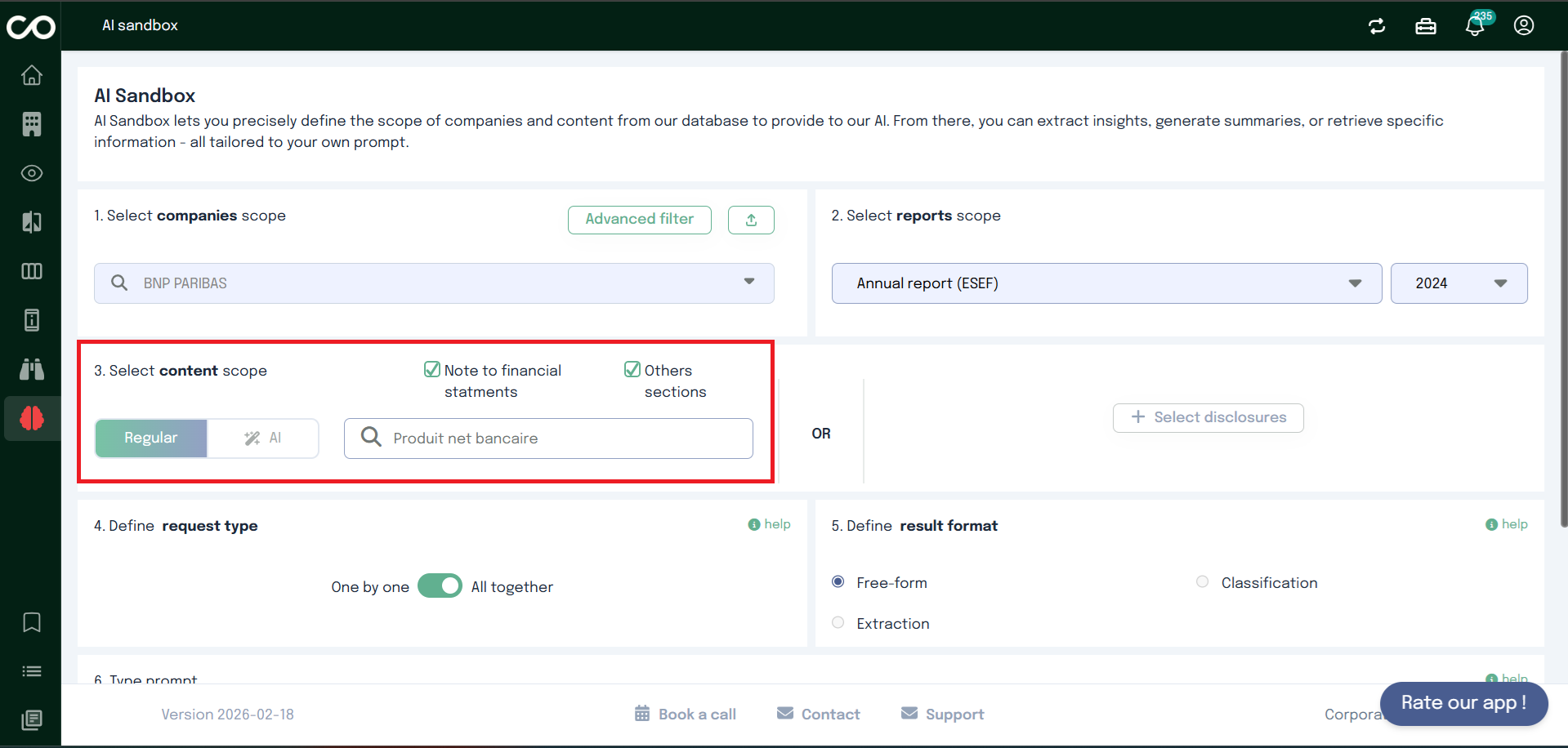Switch to the AI content scope tab
This screenshot has width=1568, height=748.
tap(263, 439)
